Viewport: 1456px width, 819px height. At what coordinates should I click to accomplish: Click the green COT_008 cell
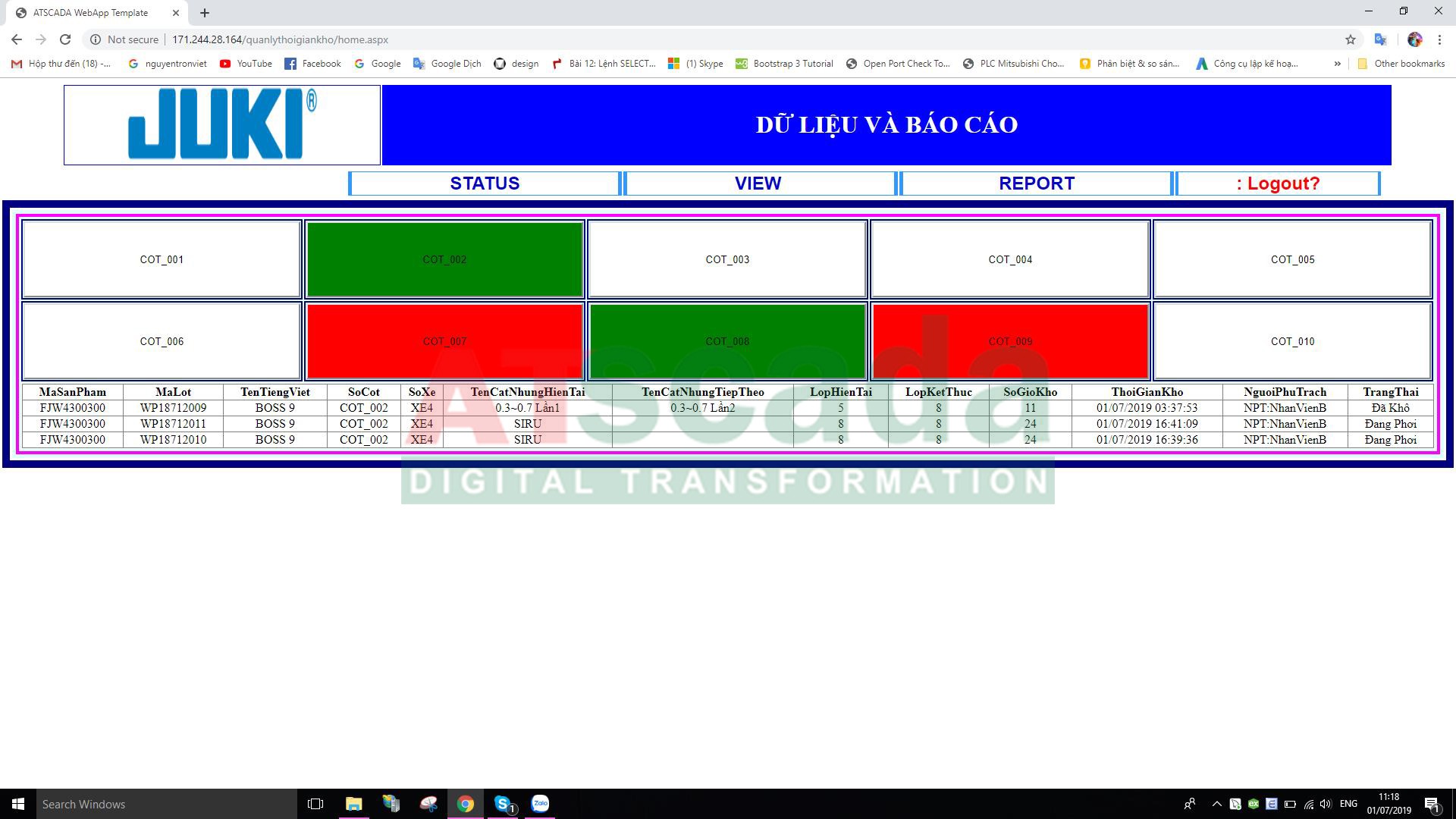click(x=727, y=341)
